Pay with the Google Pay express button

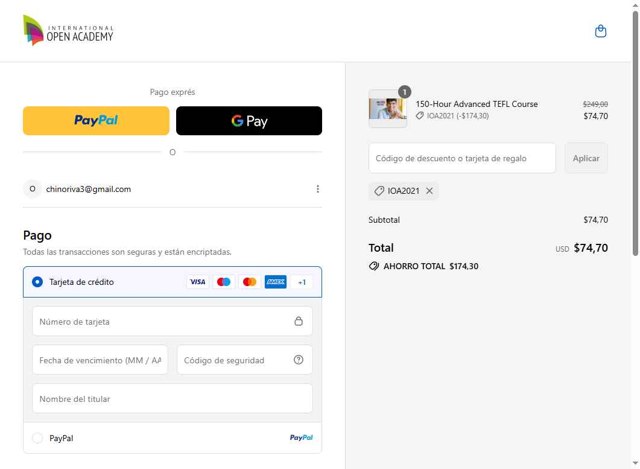tap(249, 120)
